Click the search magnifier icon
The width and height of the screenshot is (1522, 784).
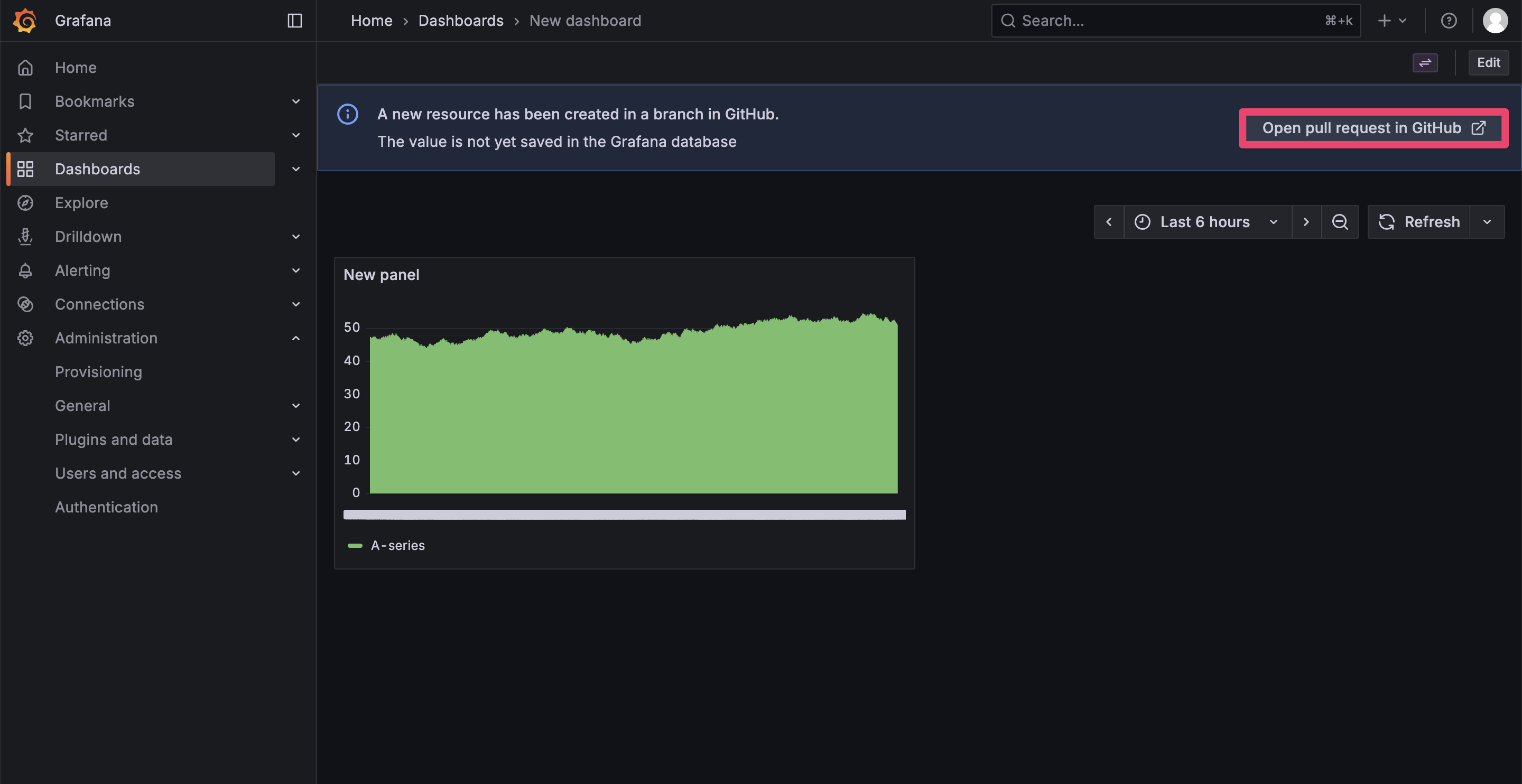(x=1008, y=21)
